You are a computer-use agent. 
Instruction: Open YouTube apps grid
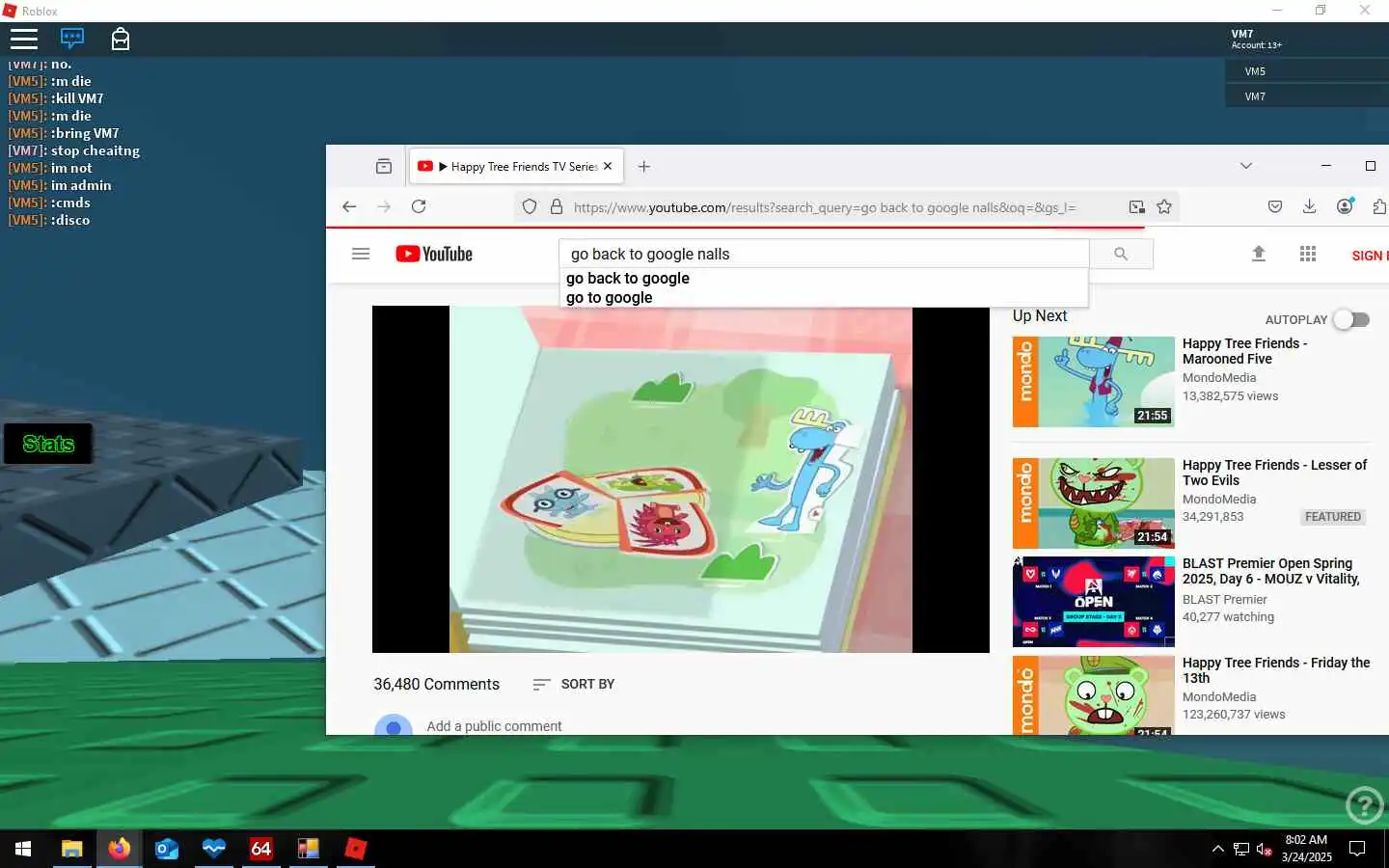click(1308, 254)
